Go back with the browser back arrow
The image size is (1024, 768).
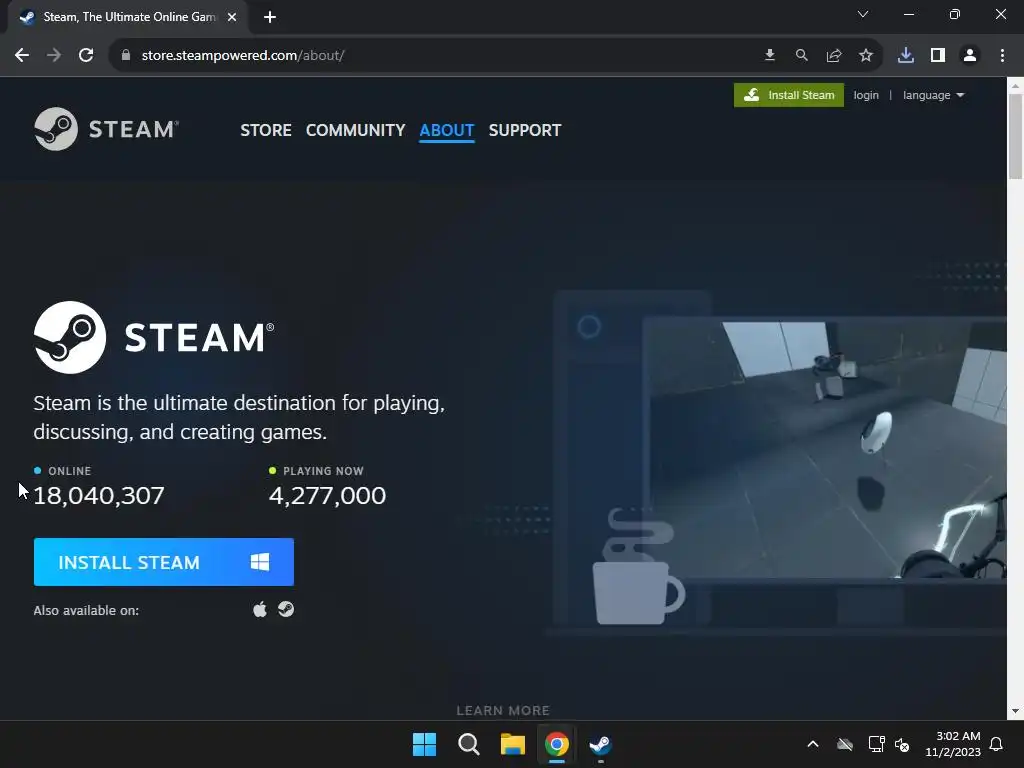tap(22, 56)
